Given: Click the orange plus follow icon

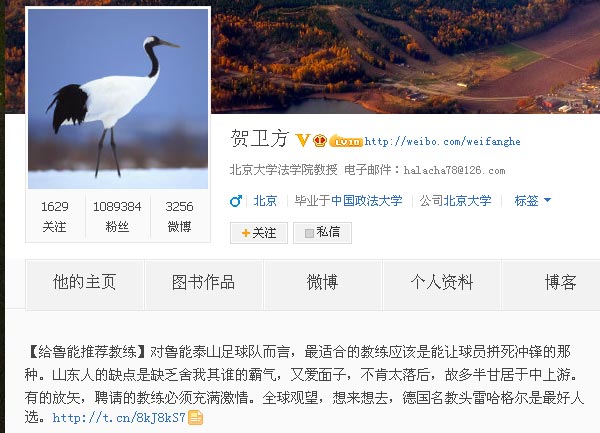Looking at the screenshot, I should click(246, 233).
